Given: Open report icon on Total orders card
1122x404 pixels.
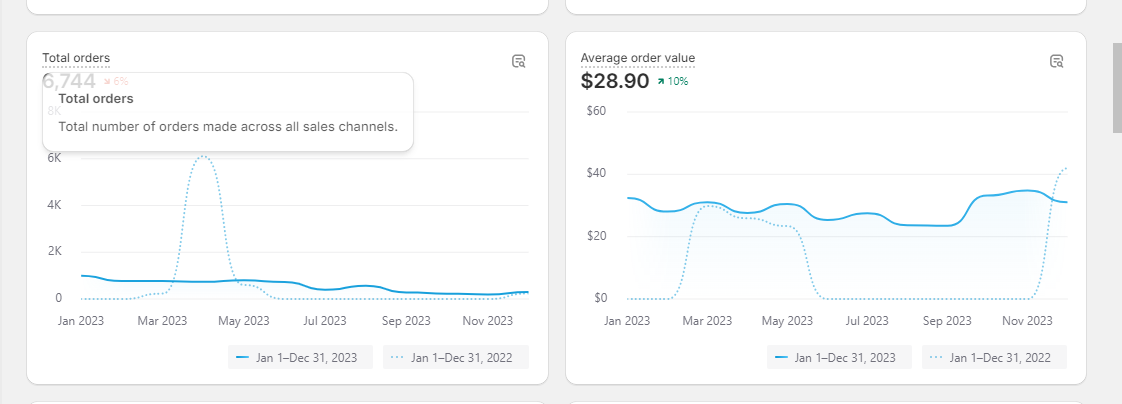Looking at the screenshot, I should tap(519, 61).
